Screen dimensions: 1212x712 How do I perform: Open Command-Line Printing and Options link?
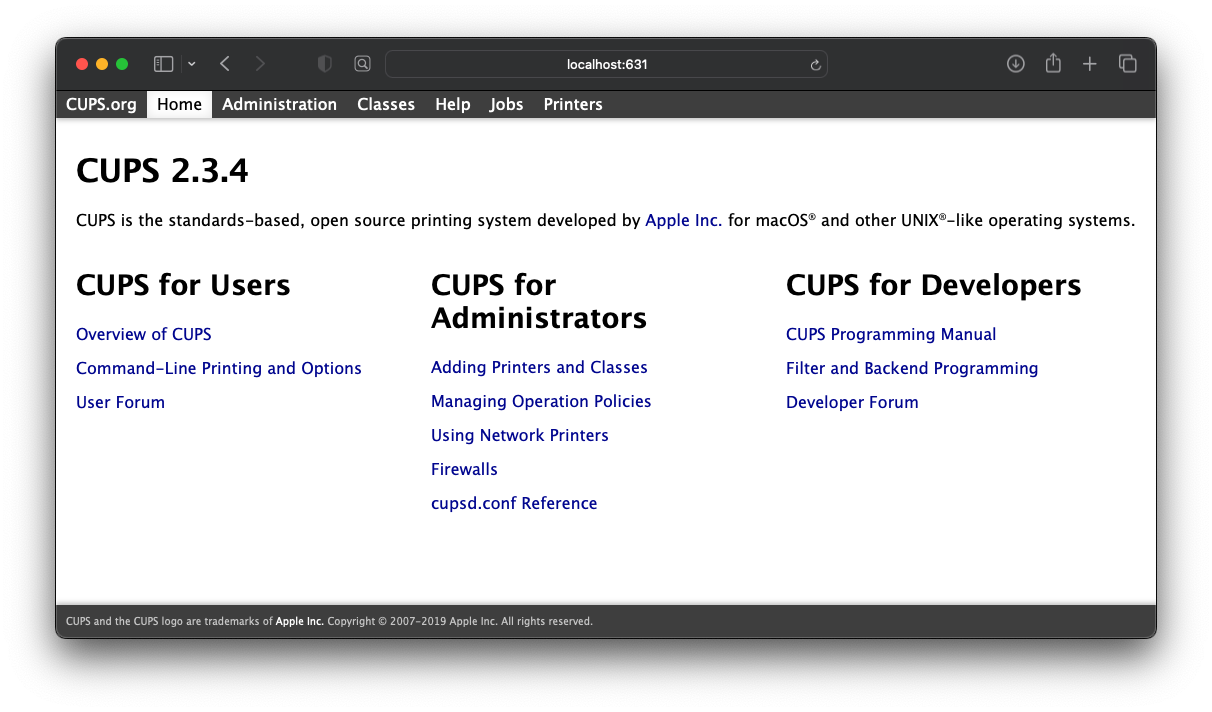coord(219,368)
